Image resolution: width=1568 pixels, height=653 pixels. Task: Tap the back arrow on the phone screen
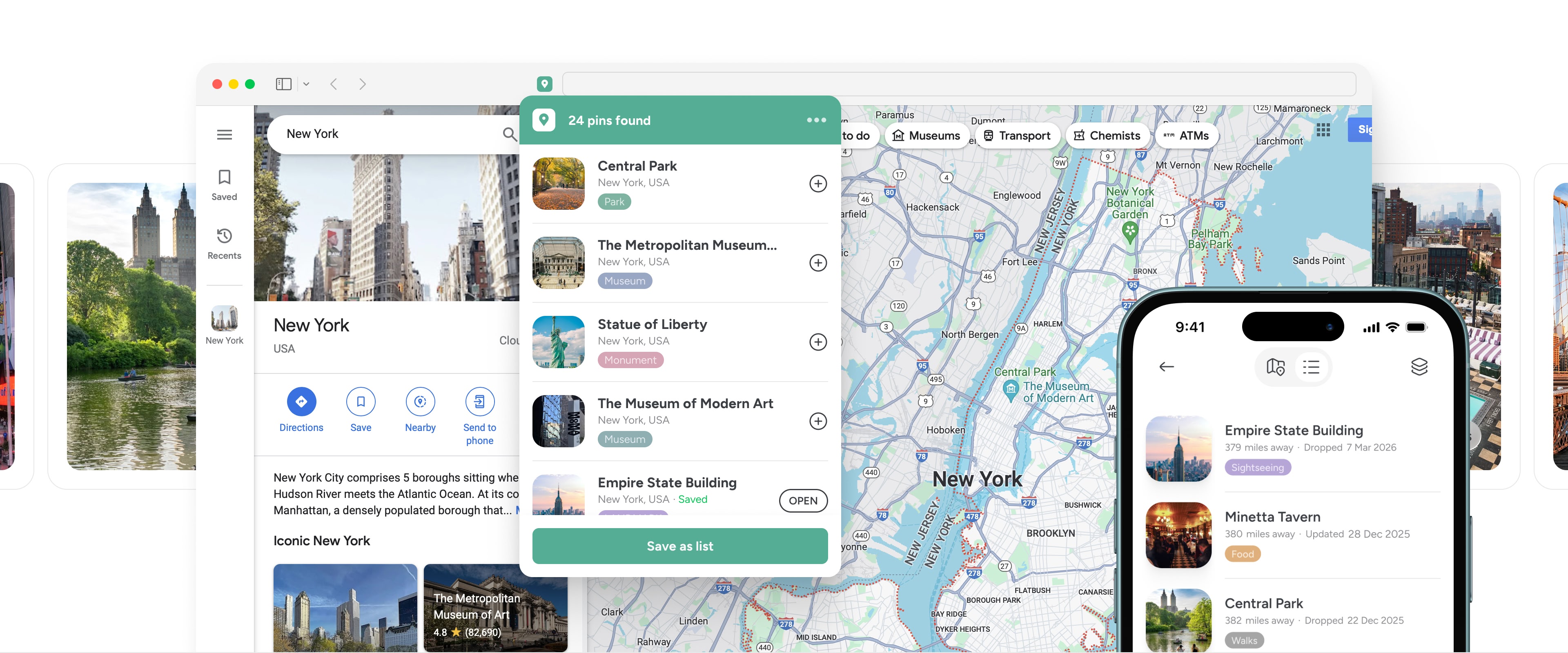1167,366
